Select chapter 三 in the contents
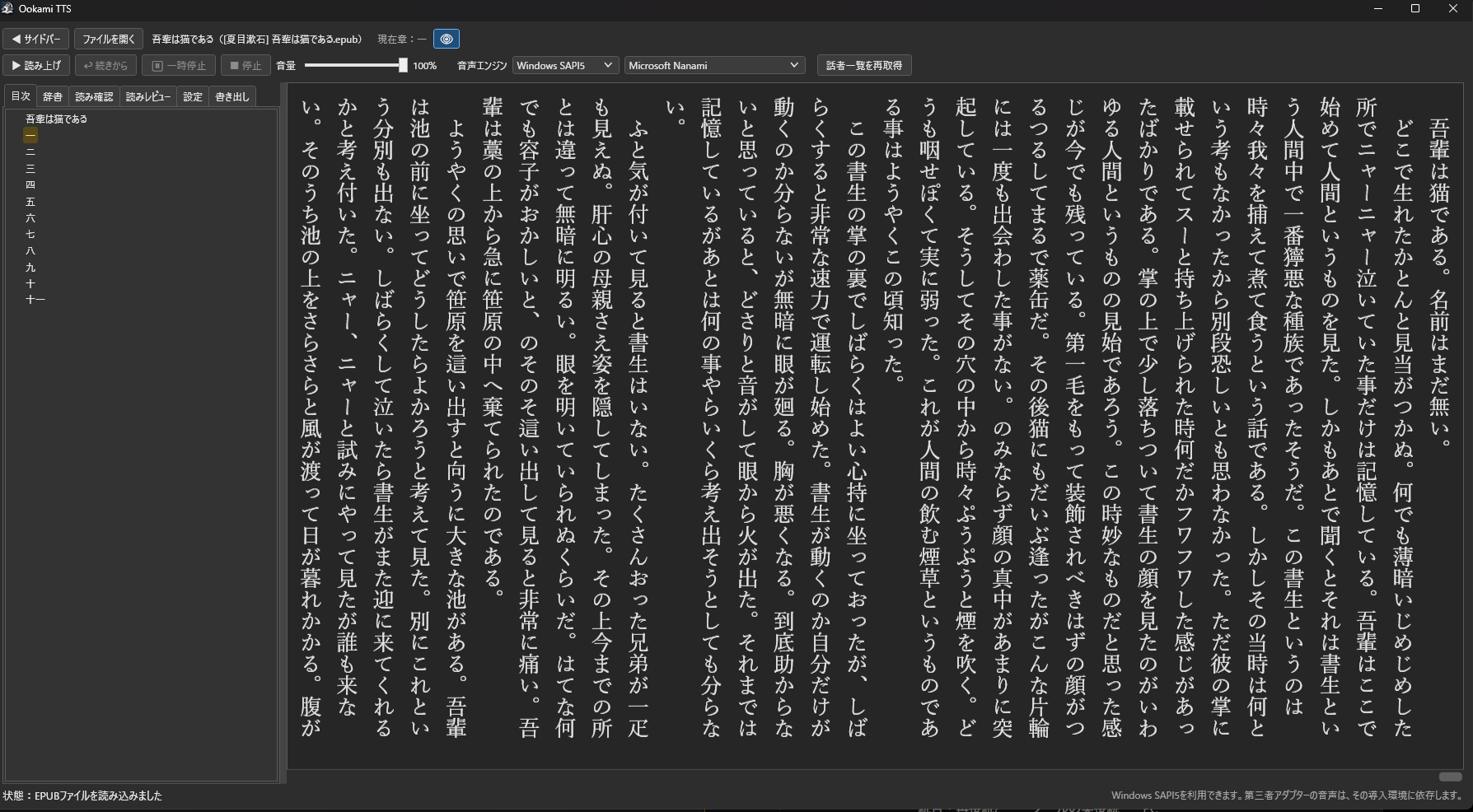The width and height of the screenshot is (1473, 812). click(x=30, y=168)
